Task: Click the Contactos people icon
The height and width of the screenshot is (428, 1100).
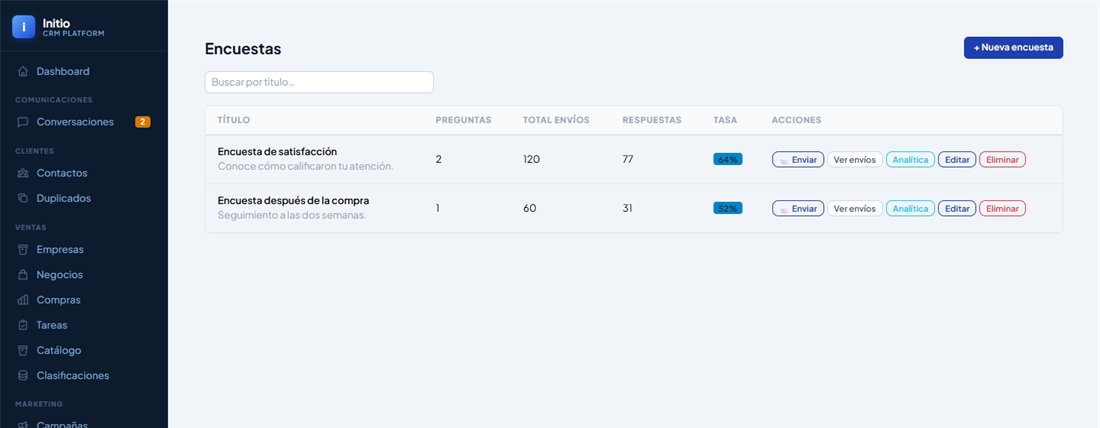Action: tap(23, 173)
